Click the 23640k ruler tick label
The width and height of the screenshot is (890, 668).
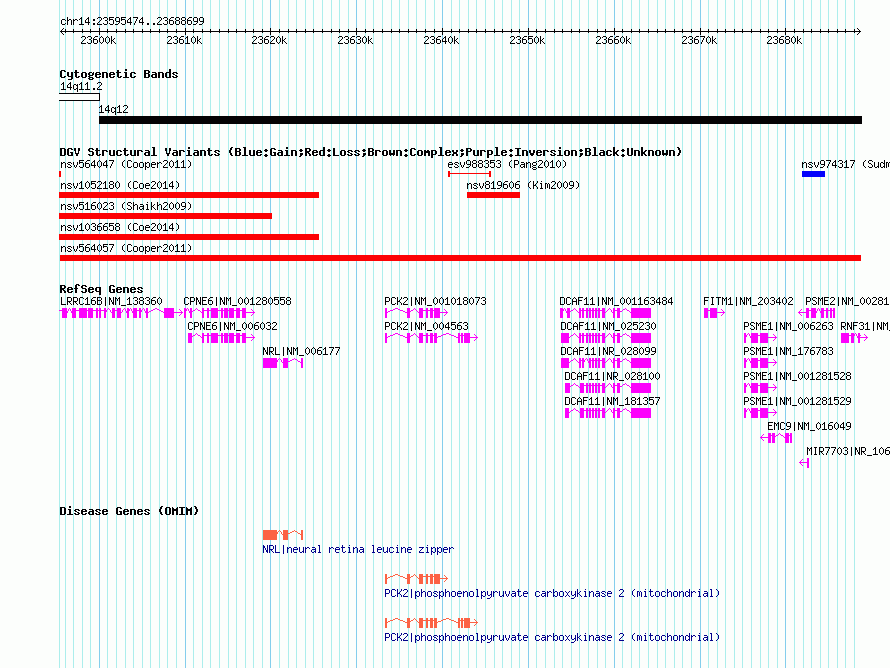coord(441,40)
